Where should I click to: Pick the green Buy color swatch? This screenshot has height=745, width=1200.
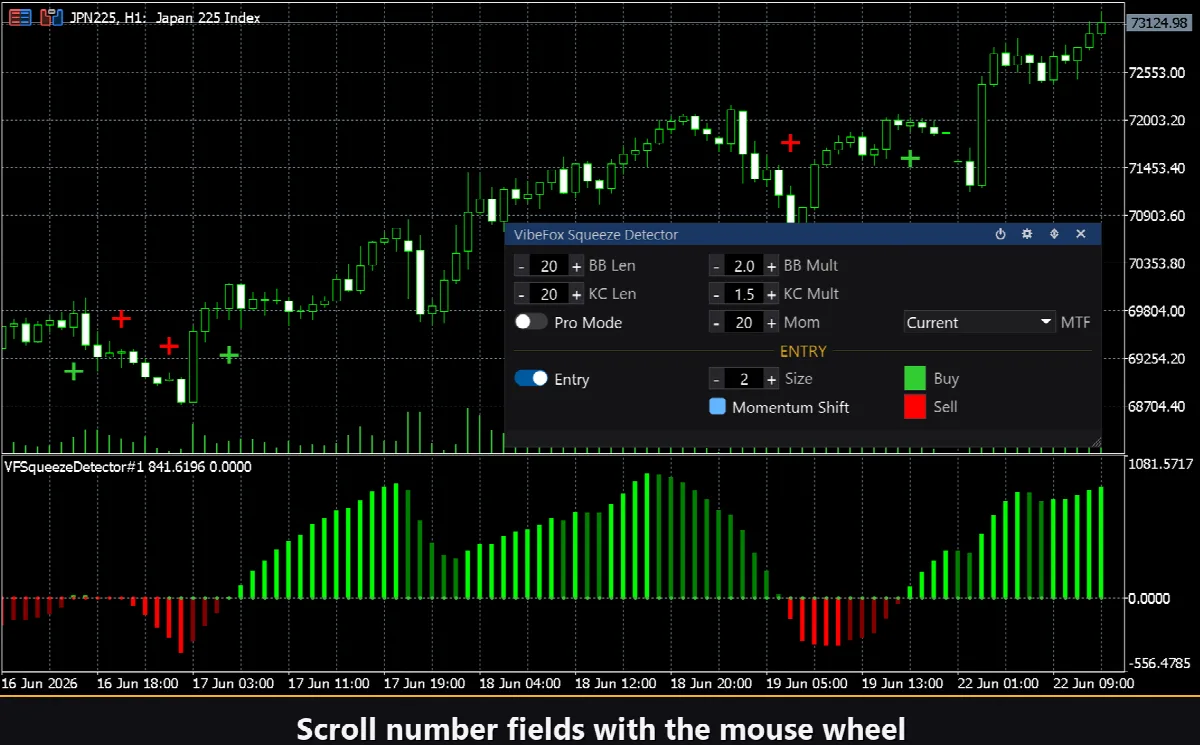click(x=915, y=378)
